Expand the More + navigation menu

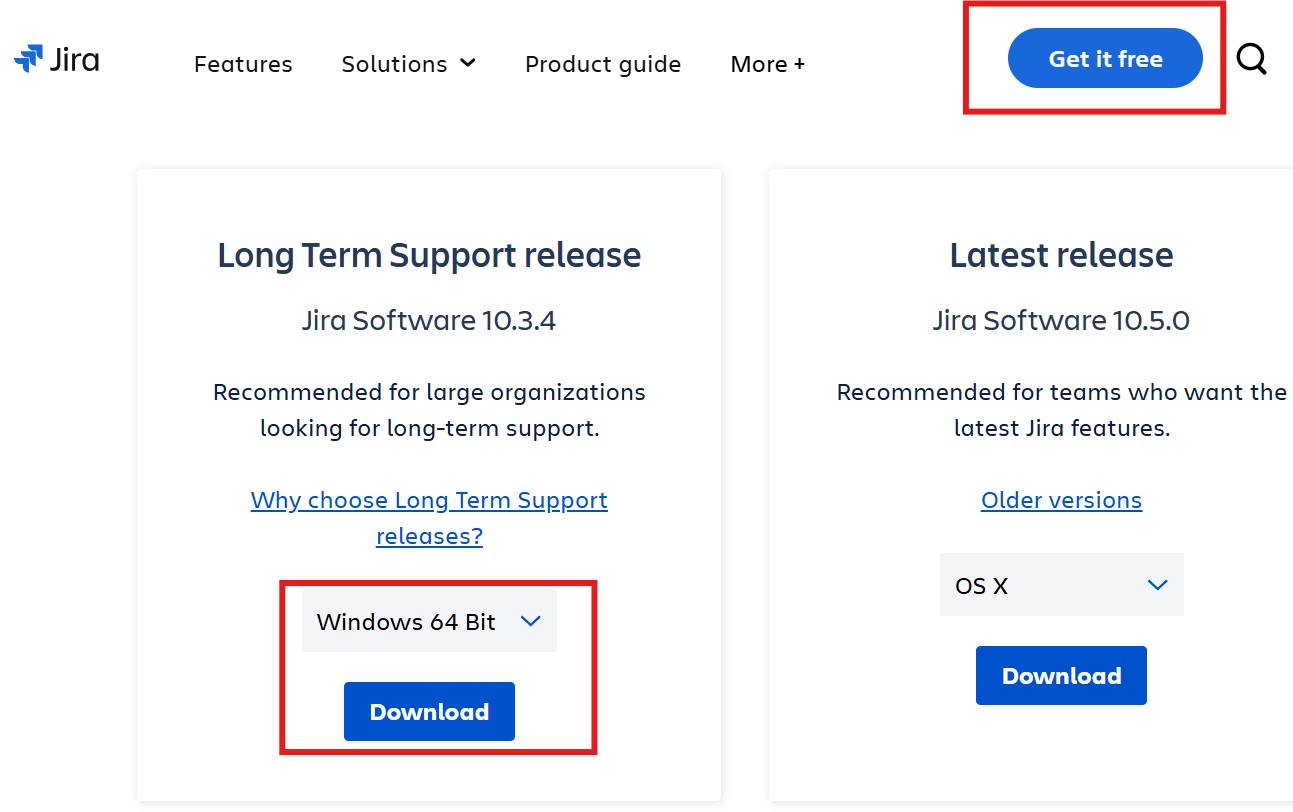click(x=767, y=64)
